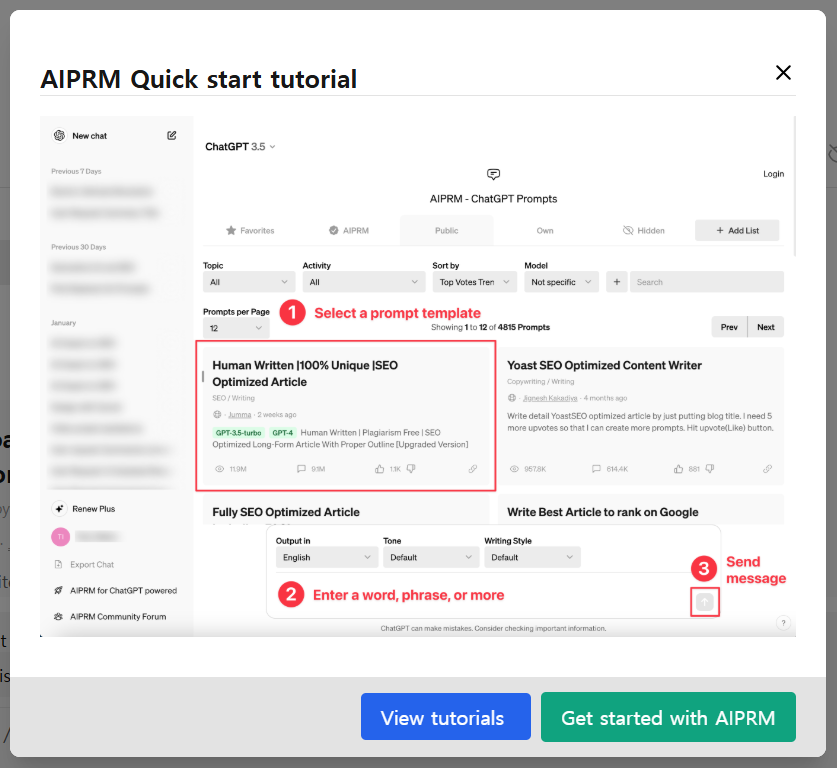This screenshot has width=837, height=768.
Task: Click the AIPRM Community Forum label
Action: point(118,617)
